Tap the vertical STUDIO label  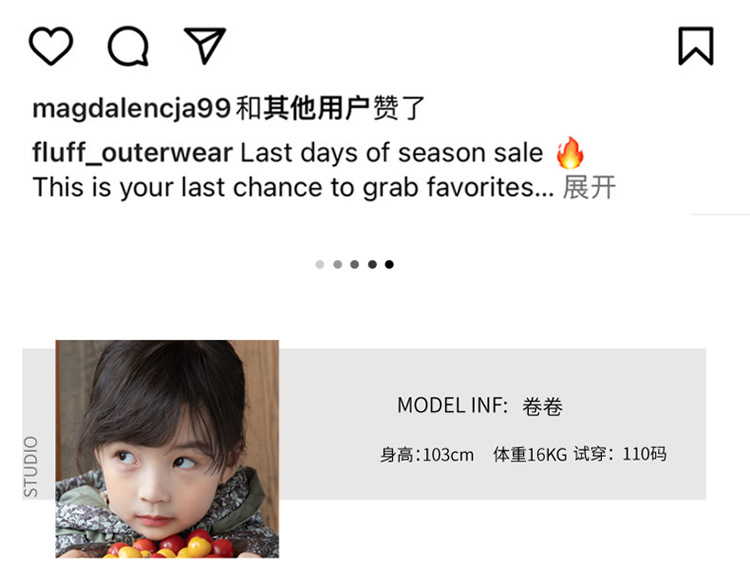(x=31, y=467)
